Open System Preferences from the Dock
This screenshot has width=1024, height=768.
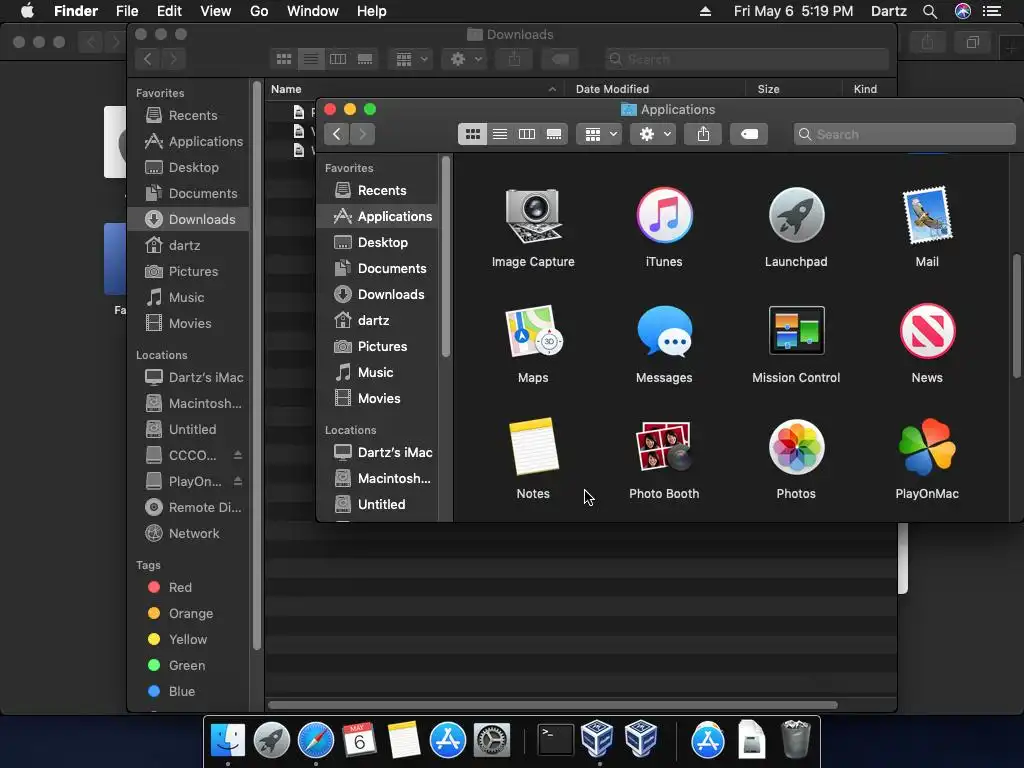point(491,740)
